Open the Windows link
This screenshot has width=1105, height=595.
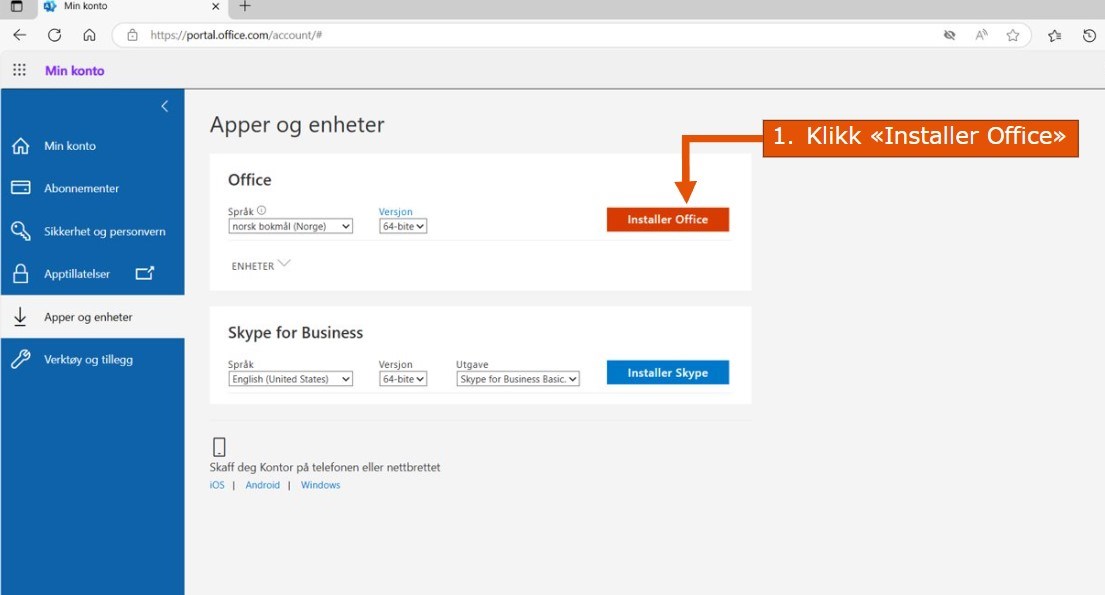point(321,485)
